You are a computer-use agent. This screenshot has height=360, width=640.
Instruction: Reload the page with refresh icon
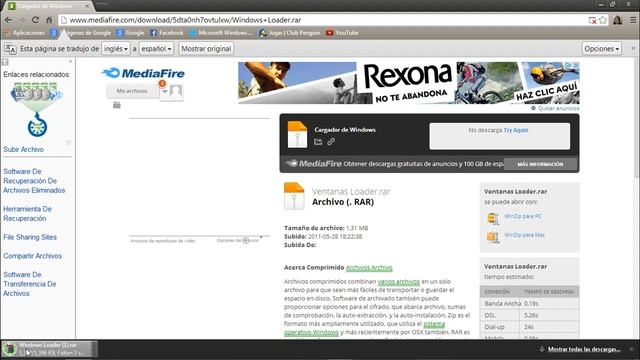pos(36,20)
